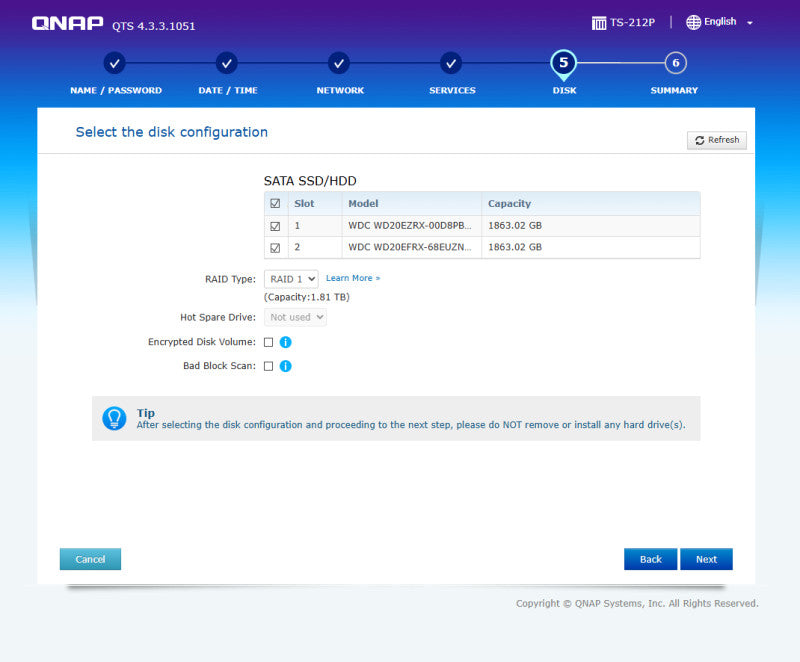Cancel the setup wizard
The image size is (800, 662).
(x=90, y=559)
